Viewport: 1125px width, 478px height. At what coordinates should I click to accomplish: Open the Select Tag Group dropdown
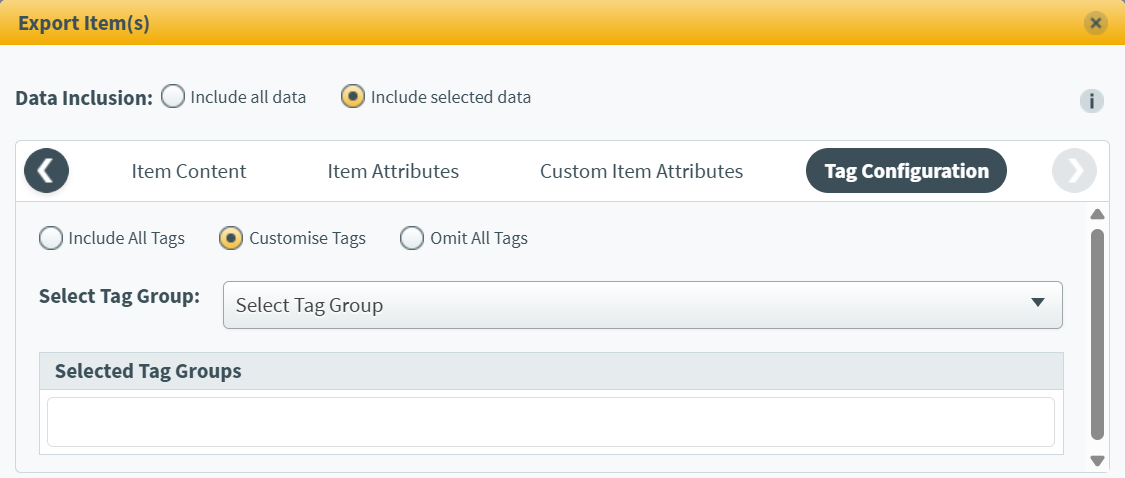pyautogui.click(x=641, y=305)
